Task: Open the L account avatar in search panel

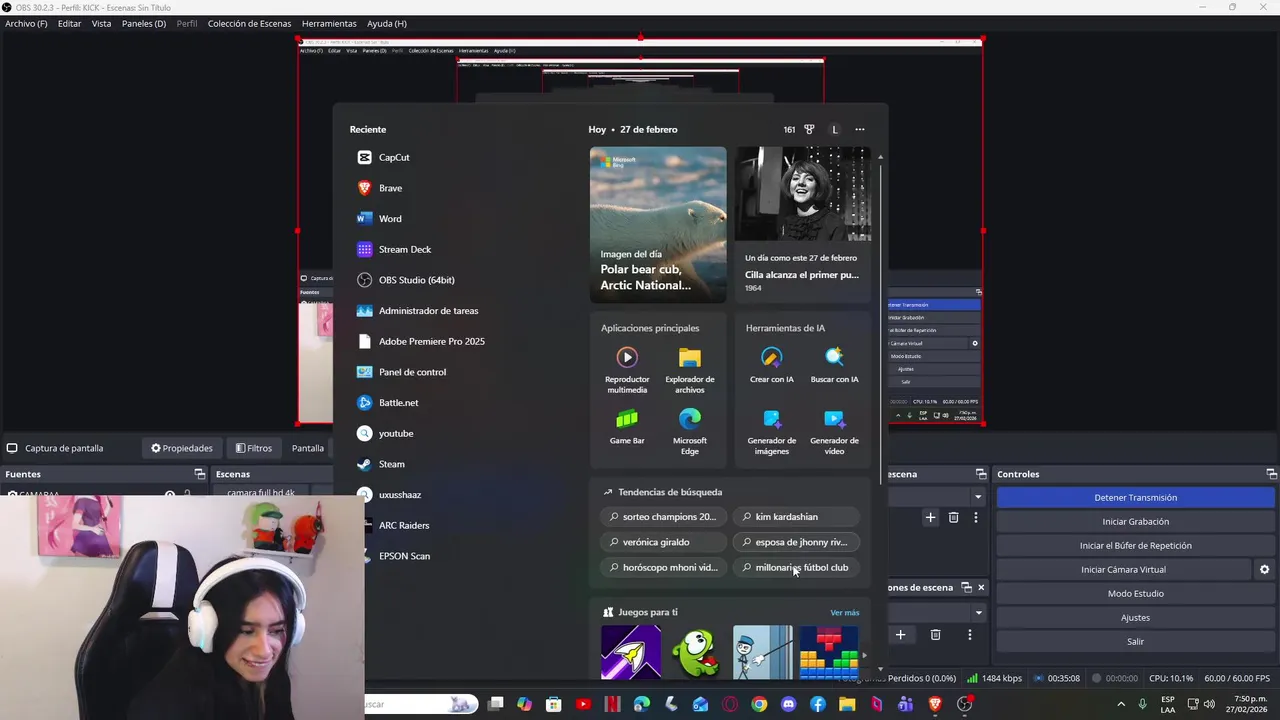Action: pos(834,129)
